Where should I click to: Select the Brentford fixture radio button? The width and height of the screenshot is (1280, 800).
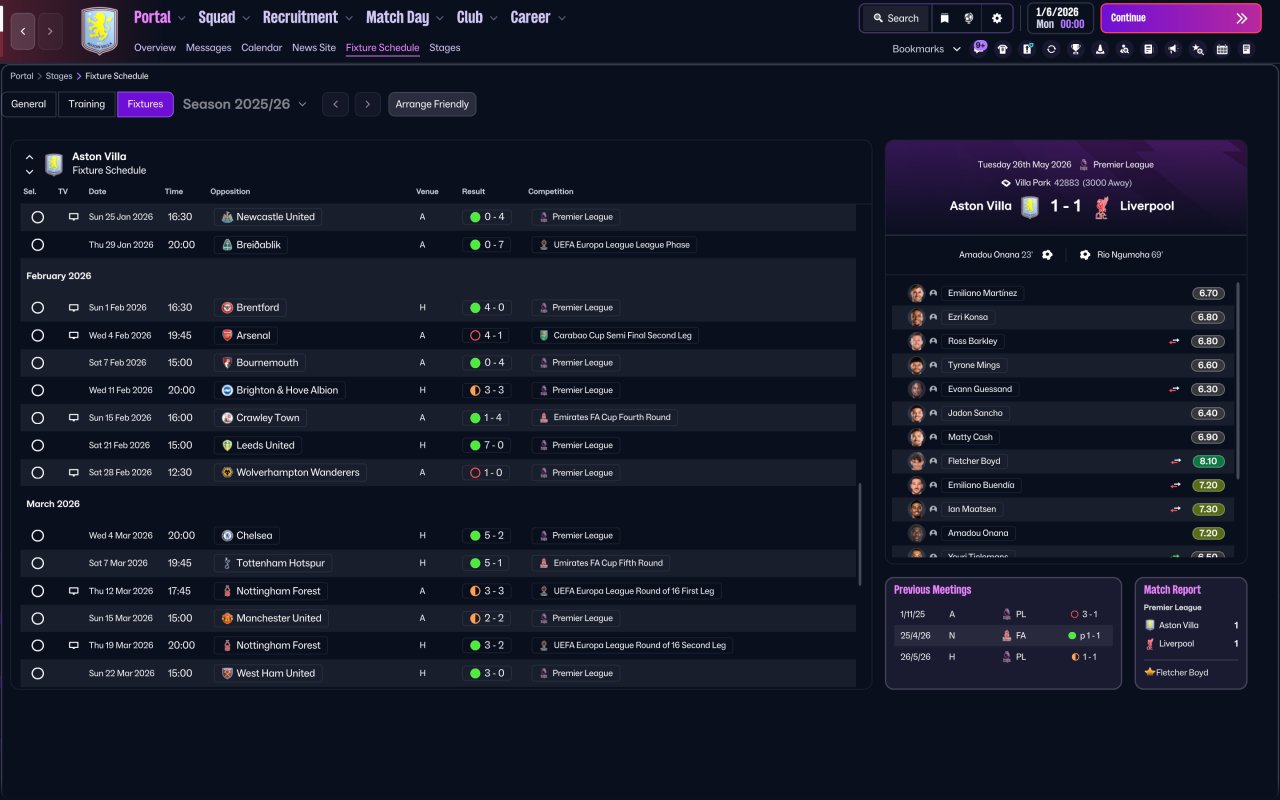click(x=37, y=308)
